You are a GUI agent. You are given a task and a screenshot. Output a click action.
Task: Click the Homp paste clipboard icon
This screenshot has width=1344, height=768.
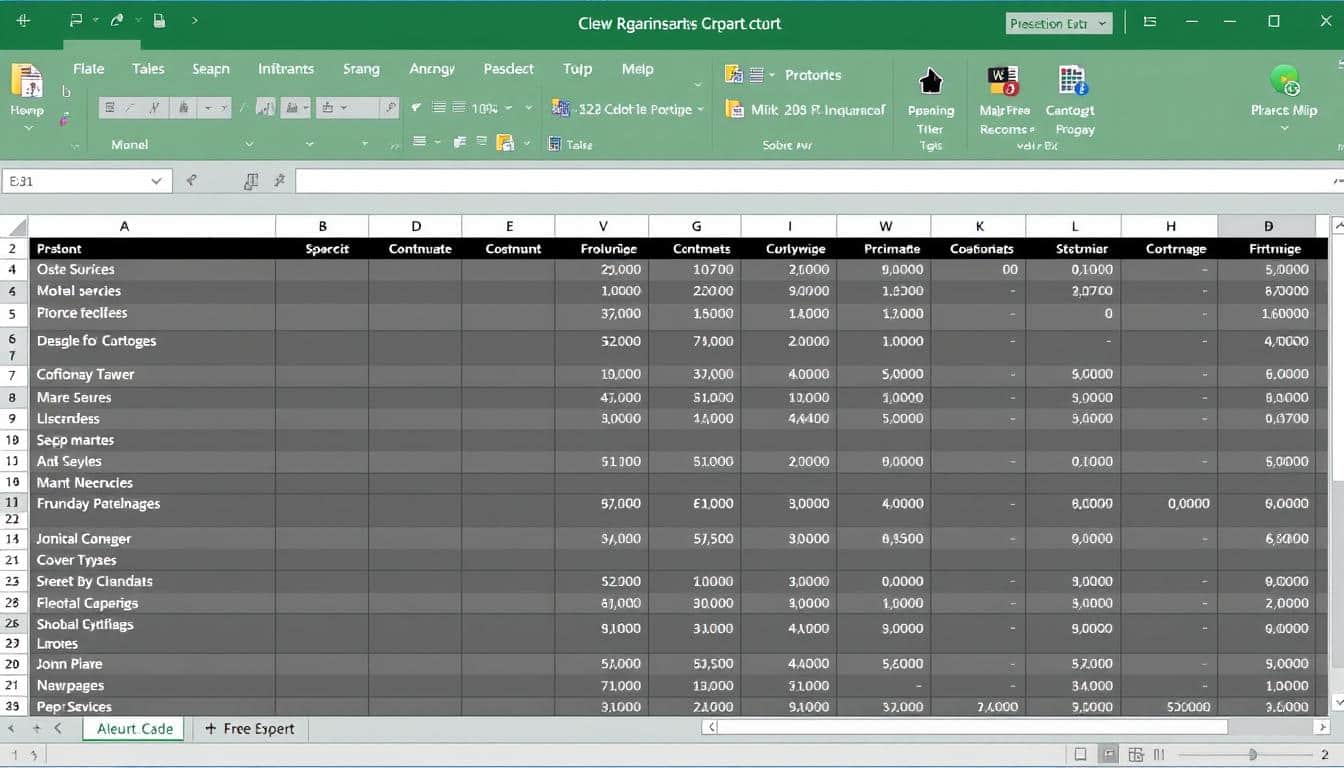click(x=26, y=80)
